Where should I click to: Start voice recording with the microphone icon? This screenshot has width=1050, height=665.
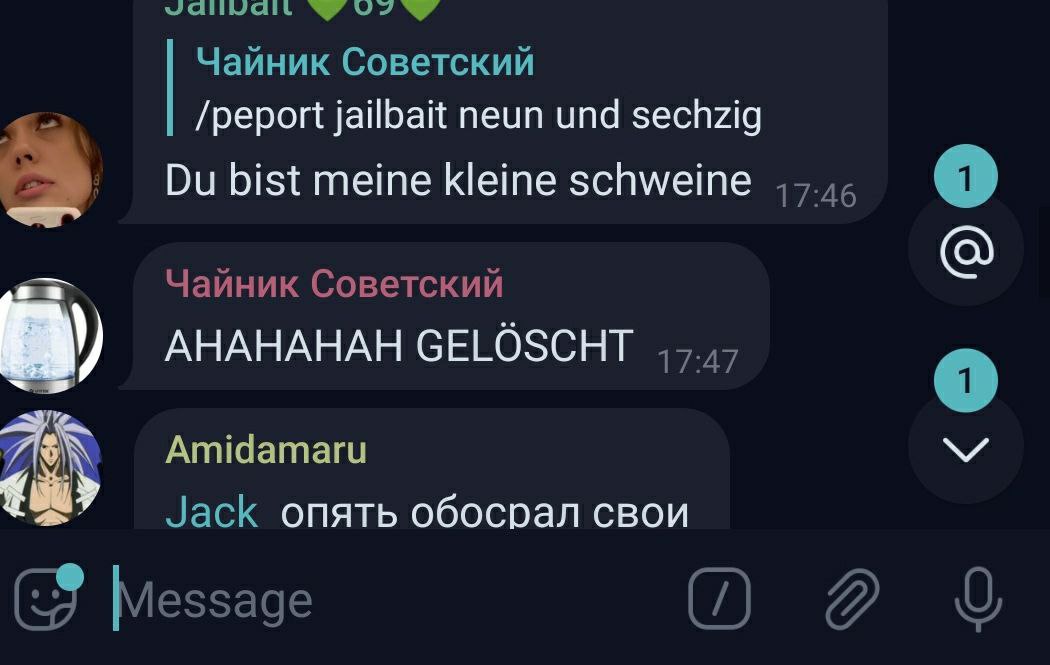point(978,599)
